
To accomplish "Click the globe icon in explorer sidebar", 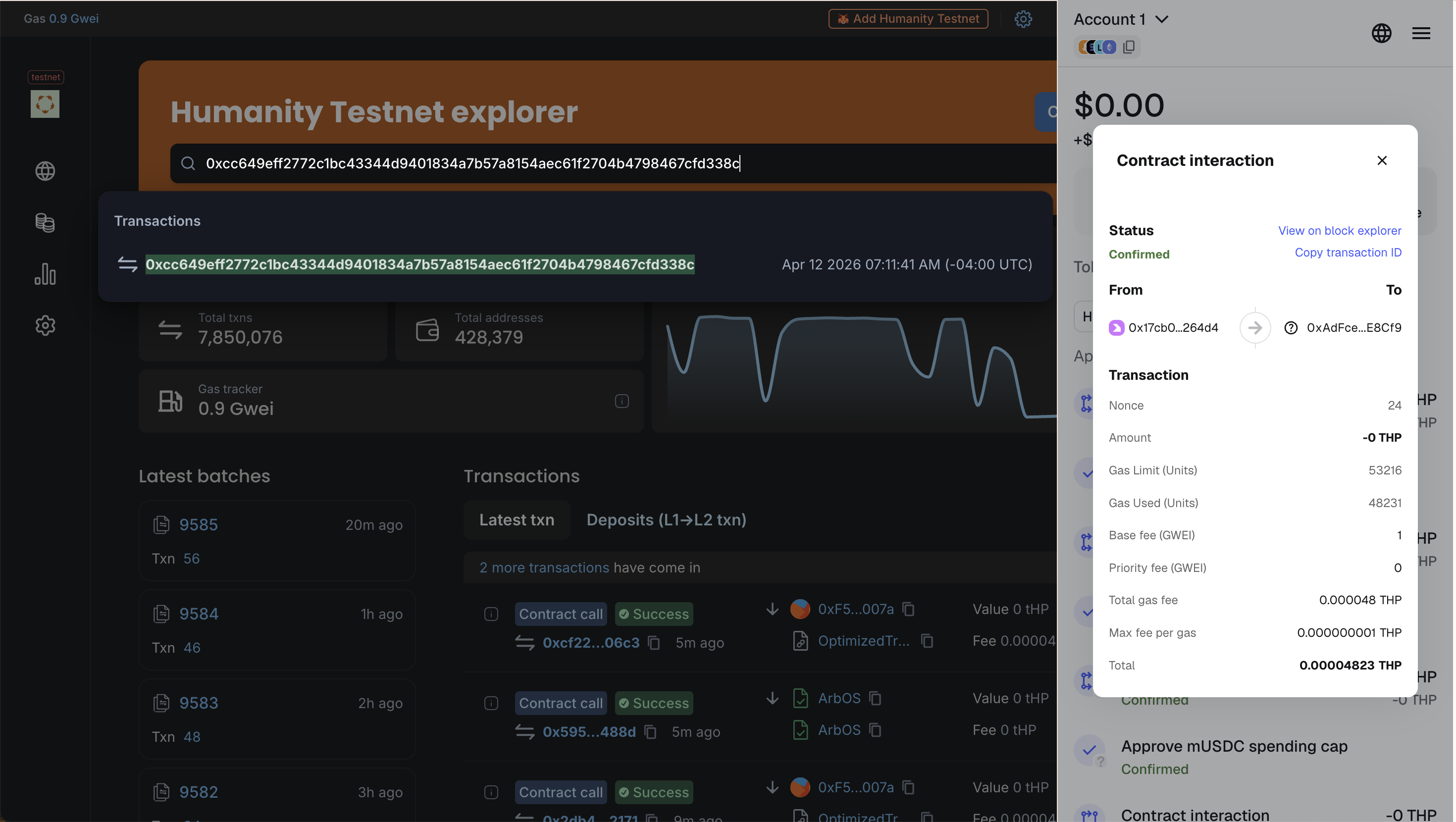I will [x=45, y=171].
